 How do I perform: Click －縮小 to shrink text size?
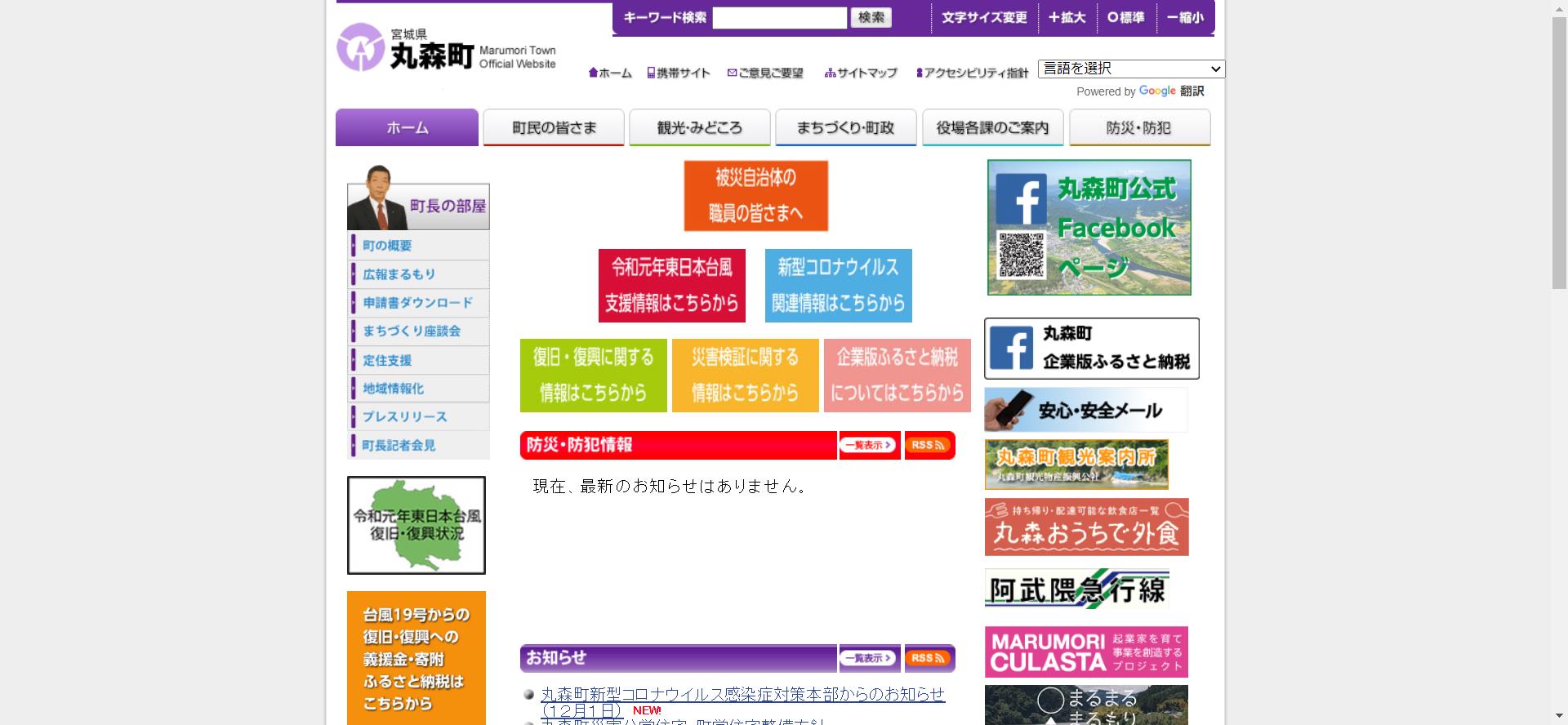(x=1185, y=17)
